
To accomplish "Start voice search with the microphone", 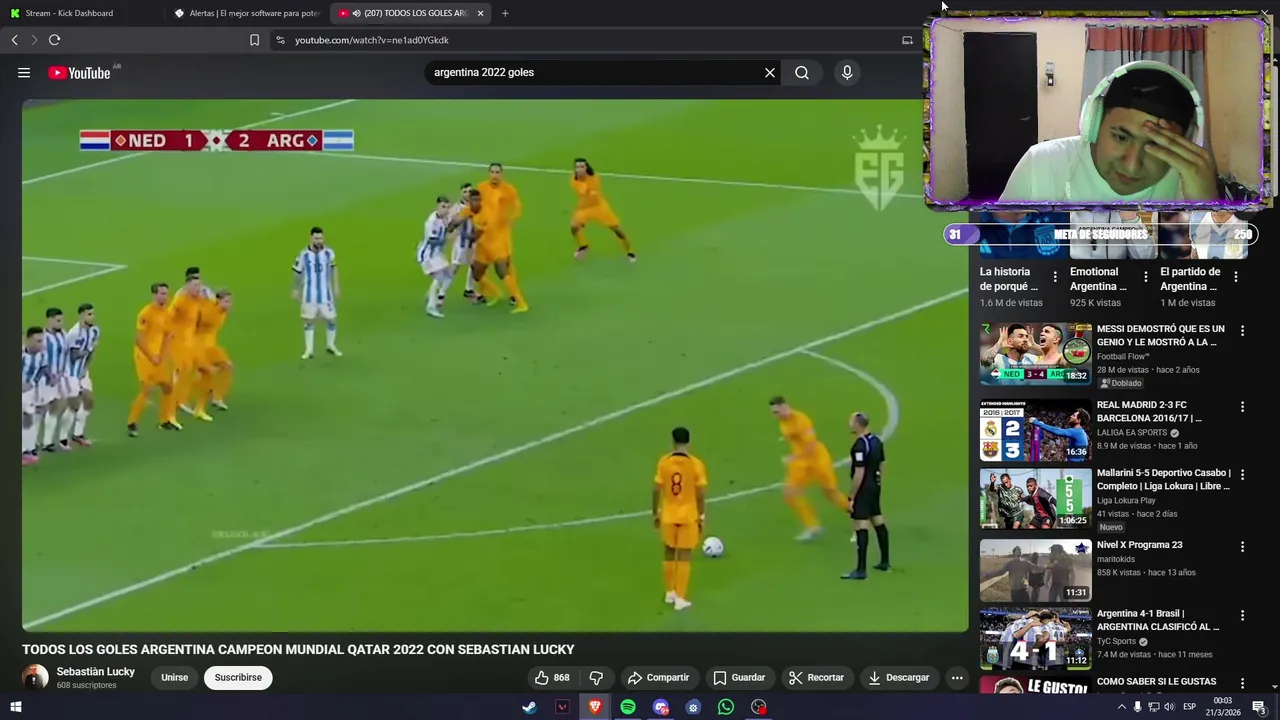I will click(x=847, y=72).
